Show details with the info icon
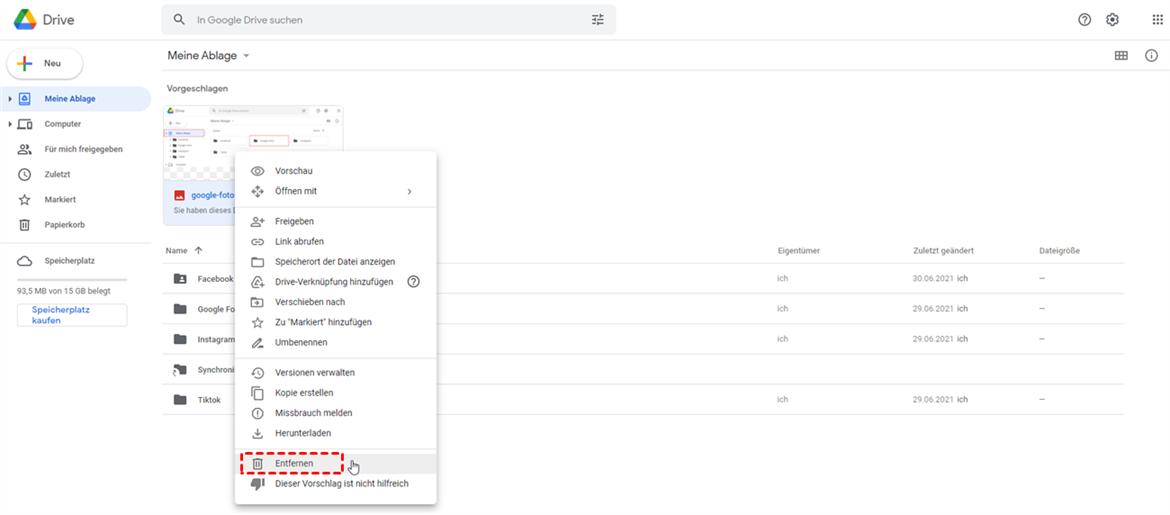Image resolution: width=1170 pixels, height=515 pixels. click(1151, 56)
